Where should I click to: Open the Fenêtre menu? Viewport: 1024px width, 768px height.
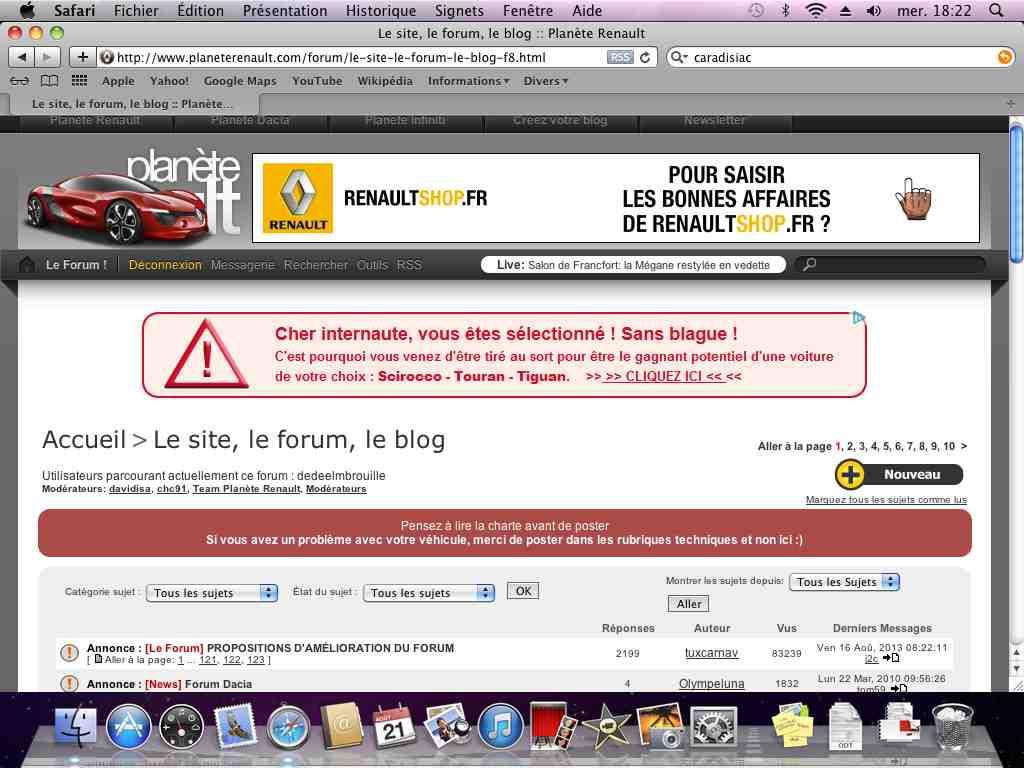tap(528, 10)
